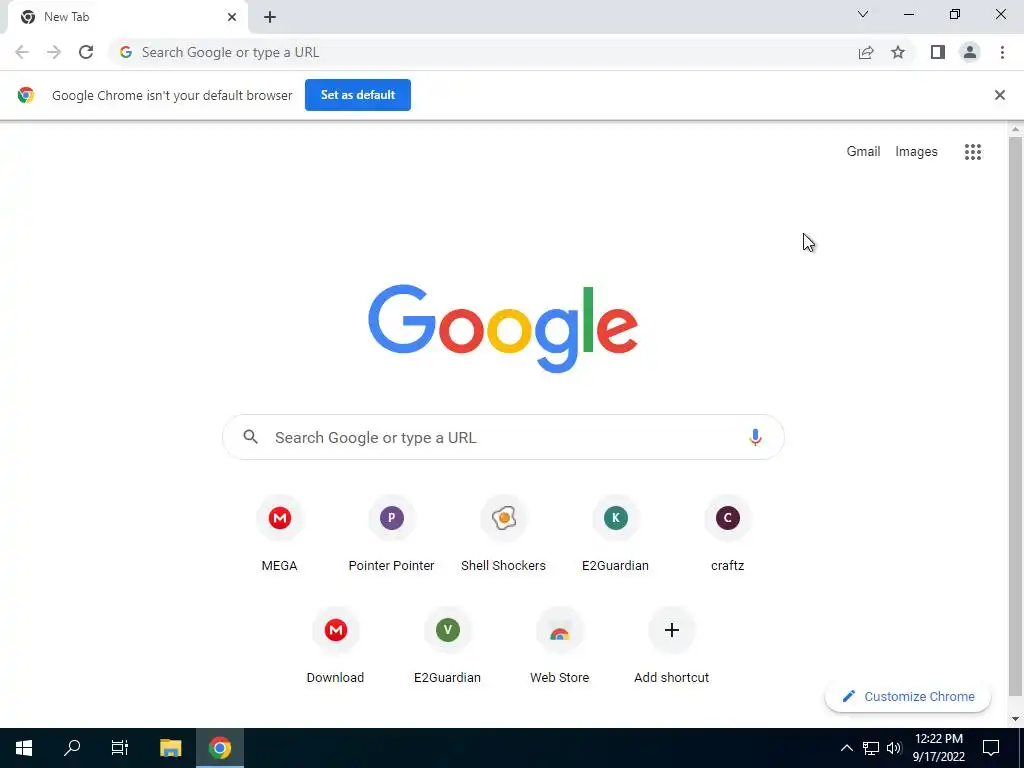Open File Explorer from the taskbar
This screenshot has width=1024, height=768.
click(170, 748)
